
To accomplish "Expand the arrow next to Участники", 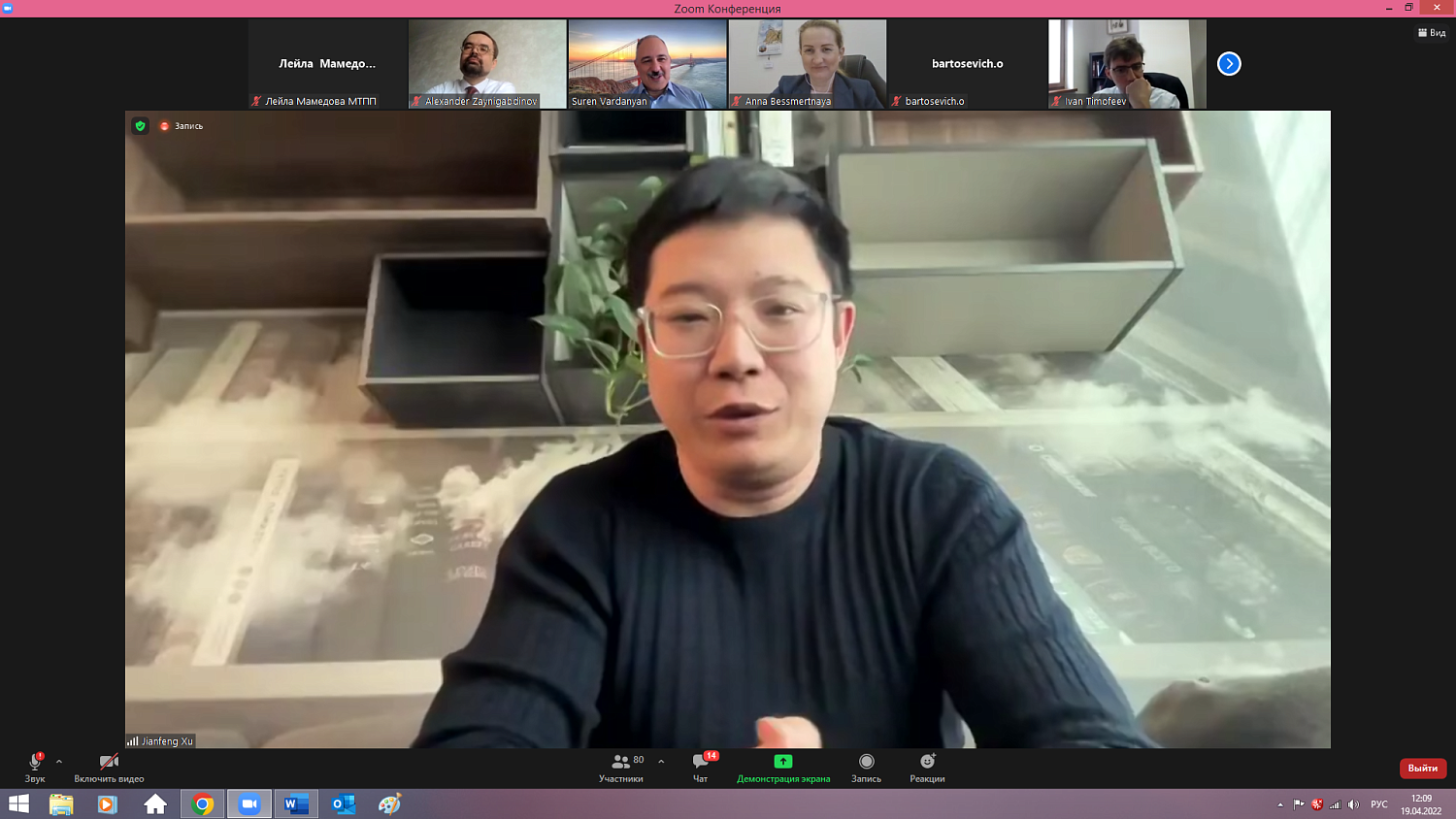I will tap(661, 762).
